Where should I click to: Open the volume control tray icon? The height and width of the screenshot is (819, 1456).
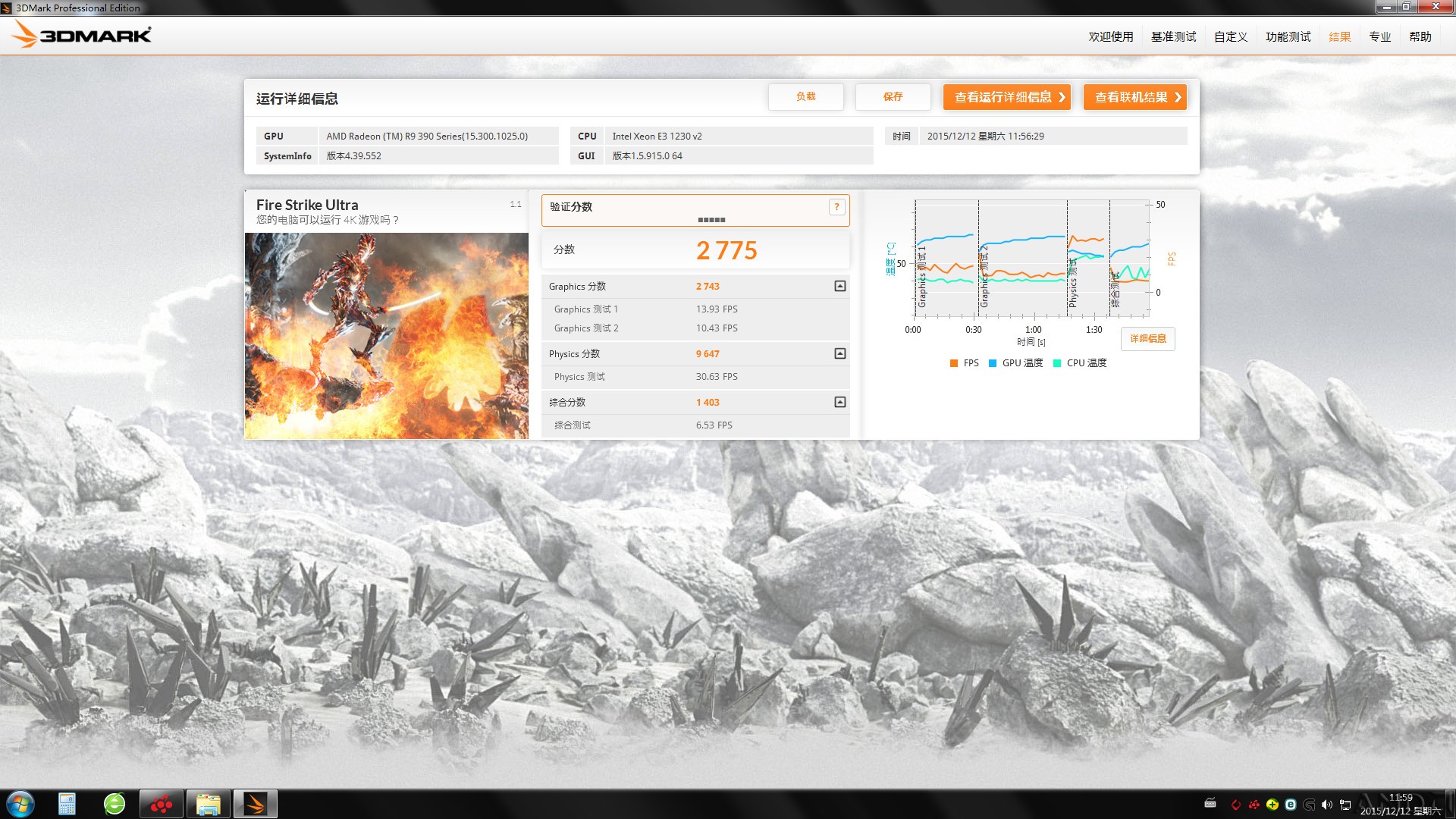tap(1327, 805)
